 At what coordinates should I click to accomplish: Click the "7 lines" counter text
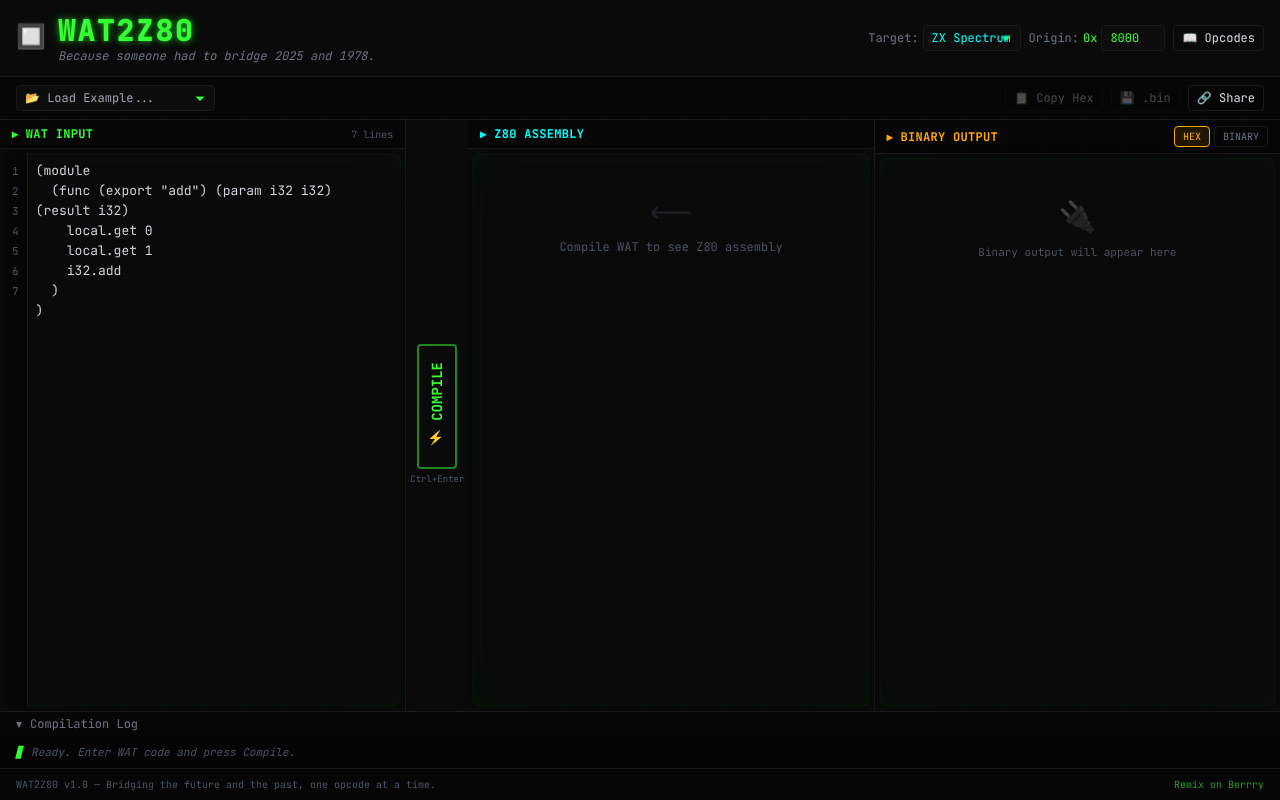tap(372, 135)
